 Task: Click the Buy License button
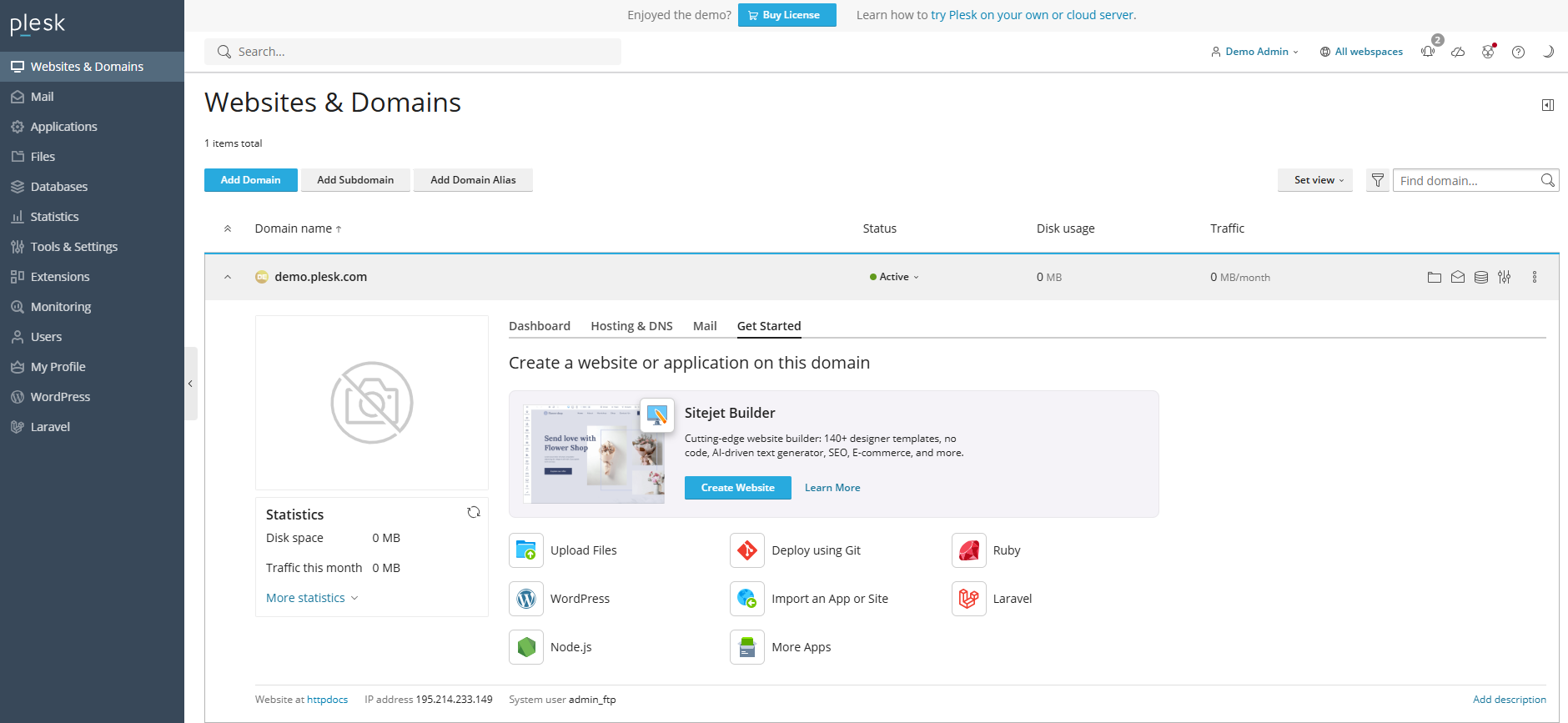coord(787,15)
